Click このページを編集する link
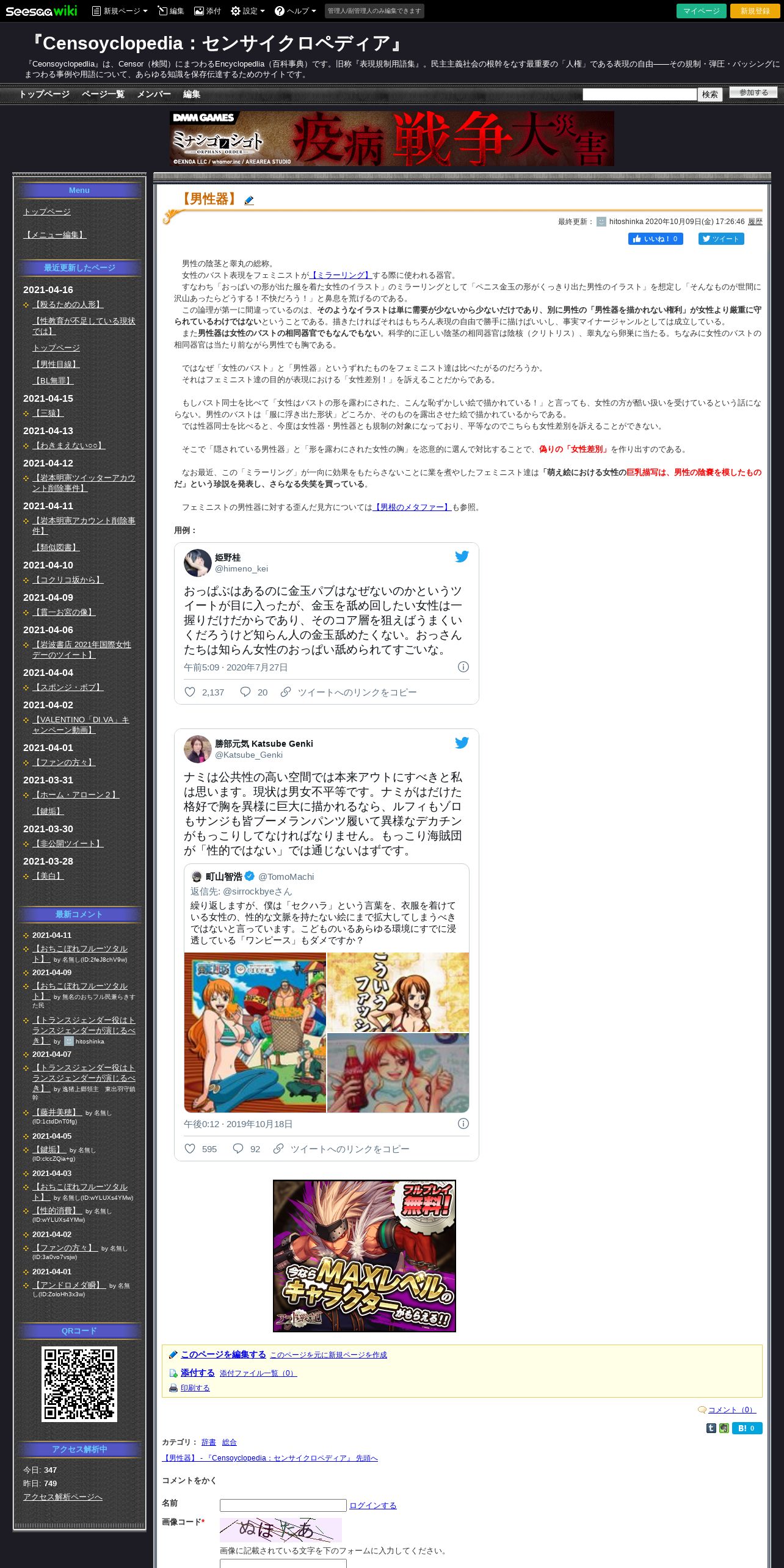 point(223,1354)
